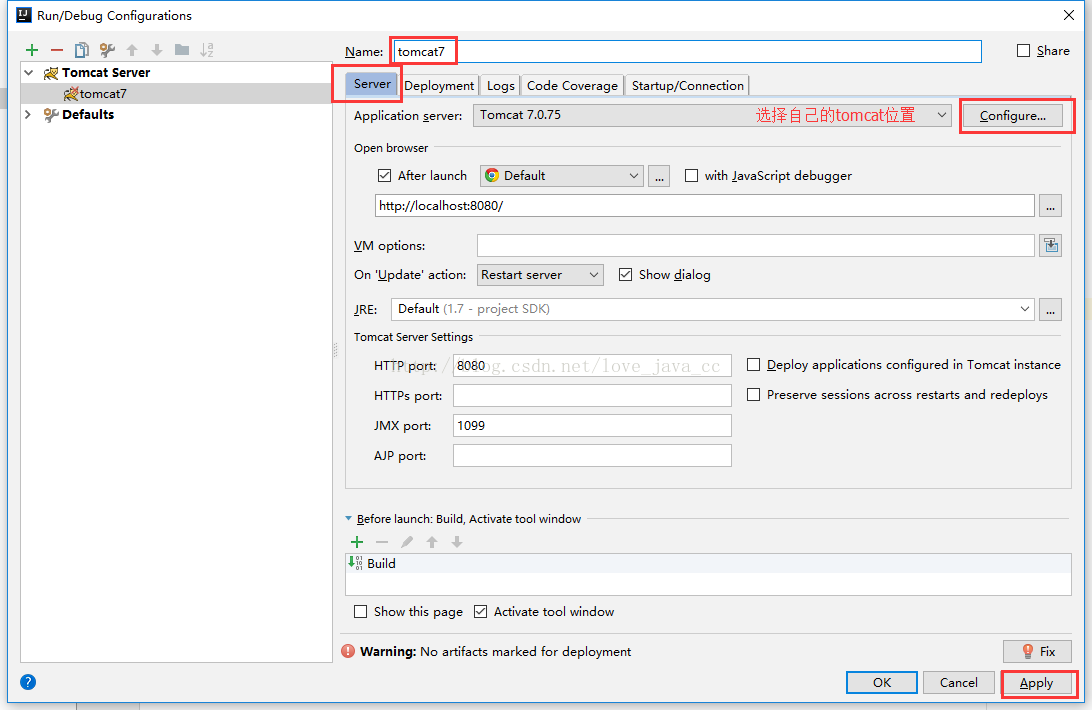Open Code Coverage tab
Screen dimensions: 1092x710
(572, 85)
